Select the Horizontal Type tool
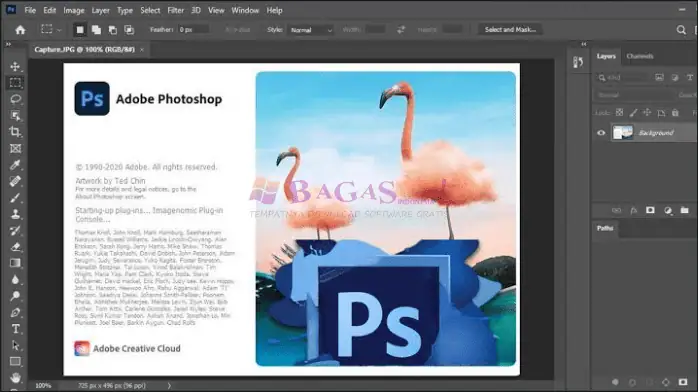 (x=15, y=329)
